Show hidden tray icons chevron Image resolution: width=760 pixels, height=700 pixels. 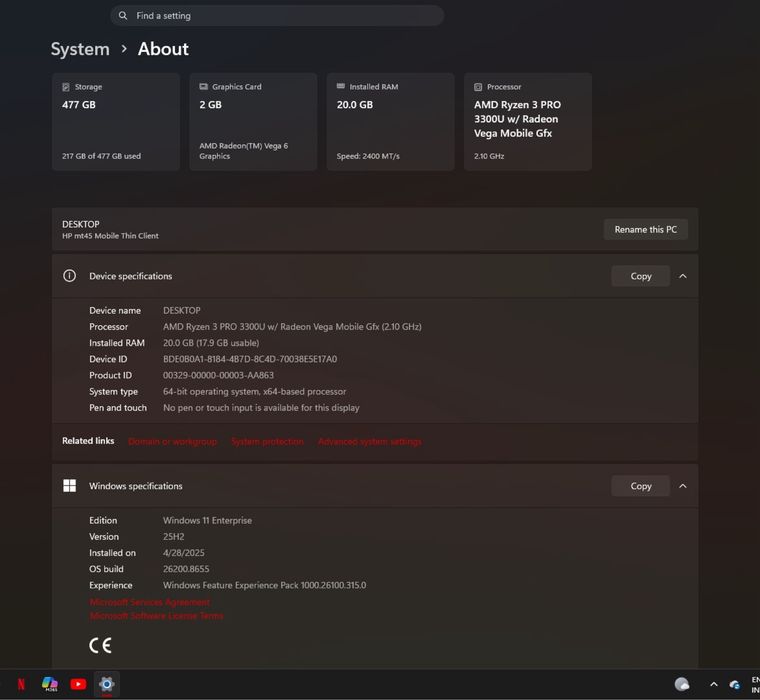click(x=713, y=684)
